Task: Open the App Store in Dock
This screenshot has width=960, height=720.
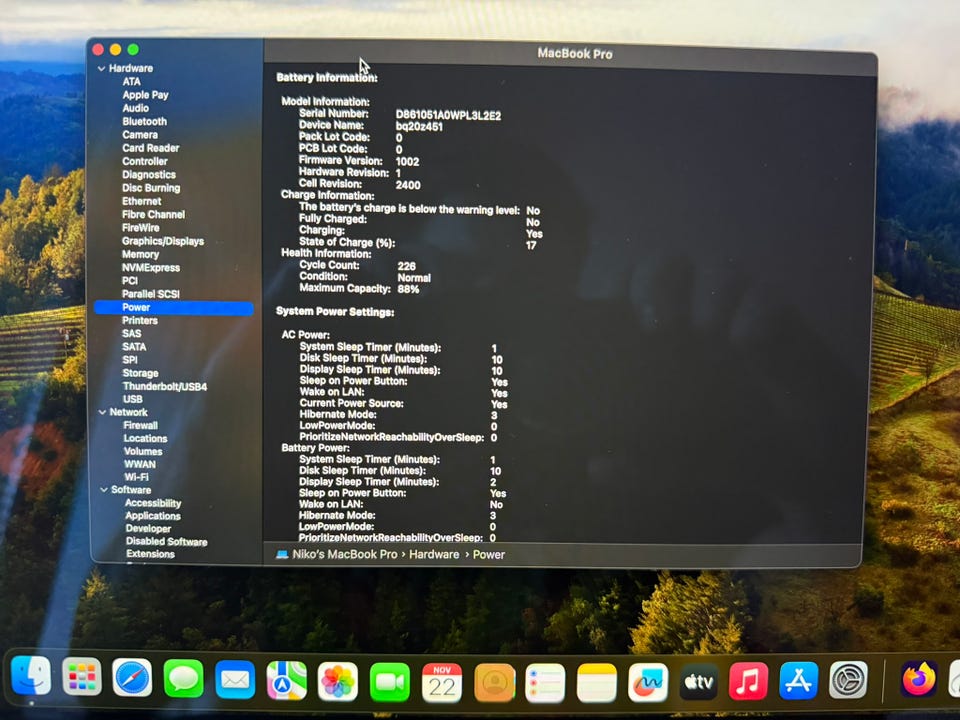Action: click(798, 680)
